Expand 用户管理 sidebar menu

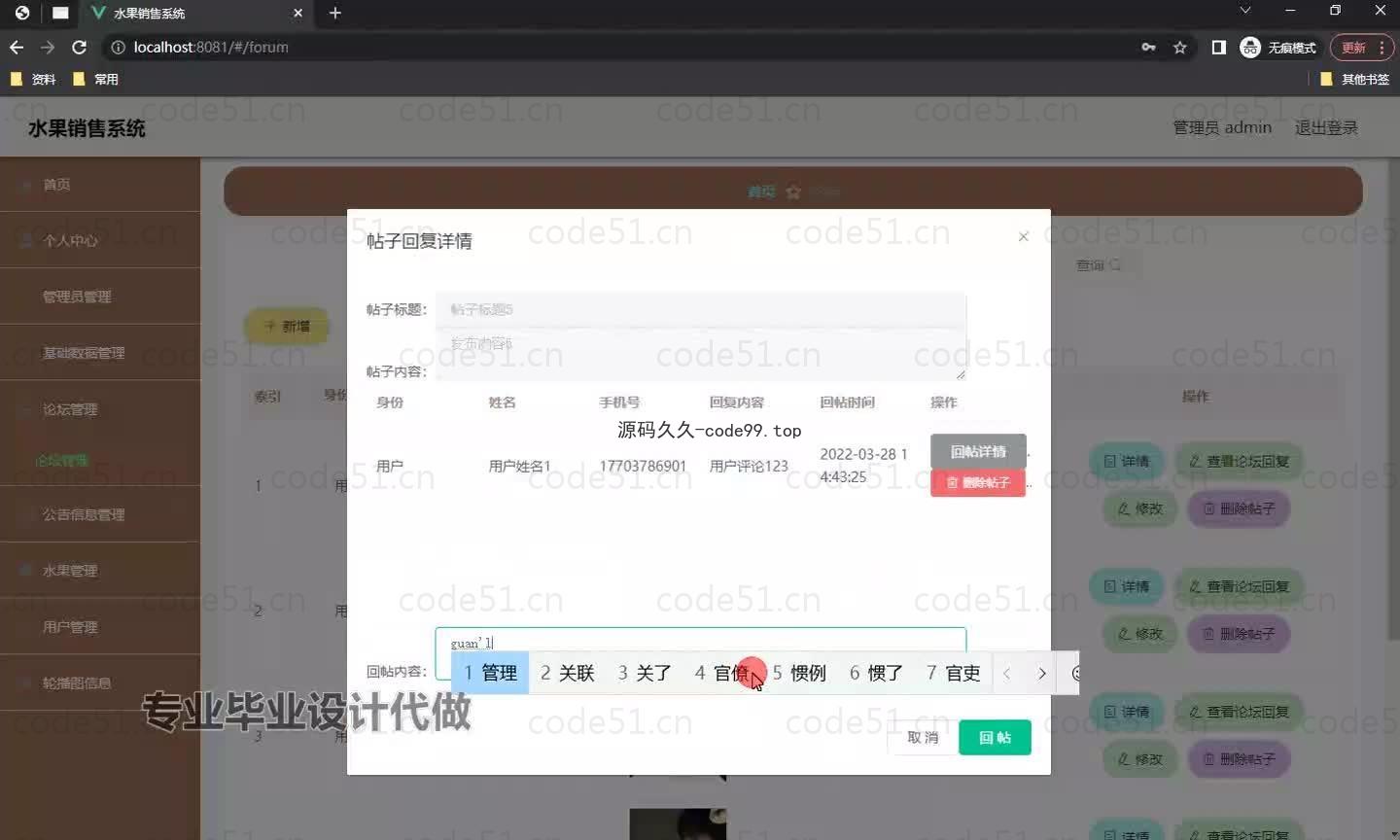point(100,627)
